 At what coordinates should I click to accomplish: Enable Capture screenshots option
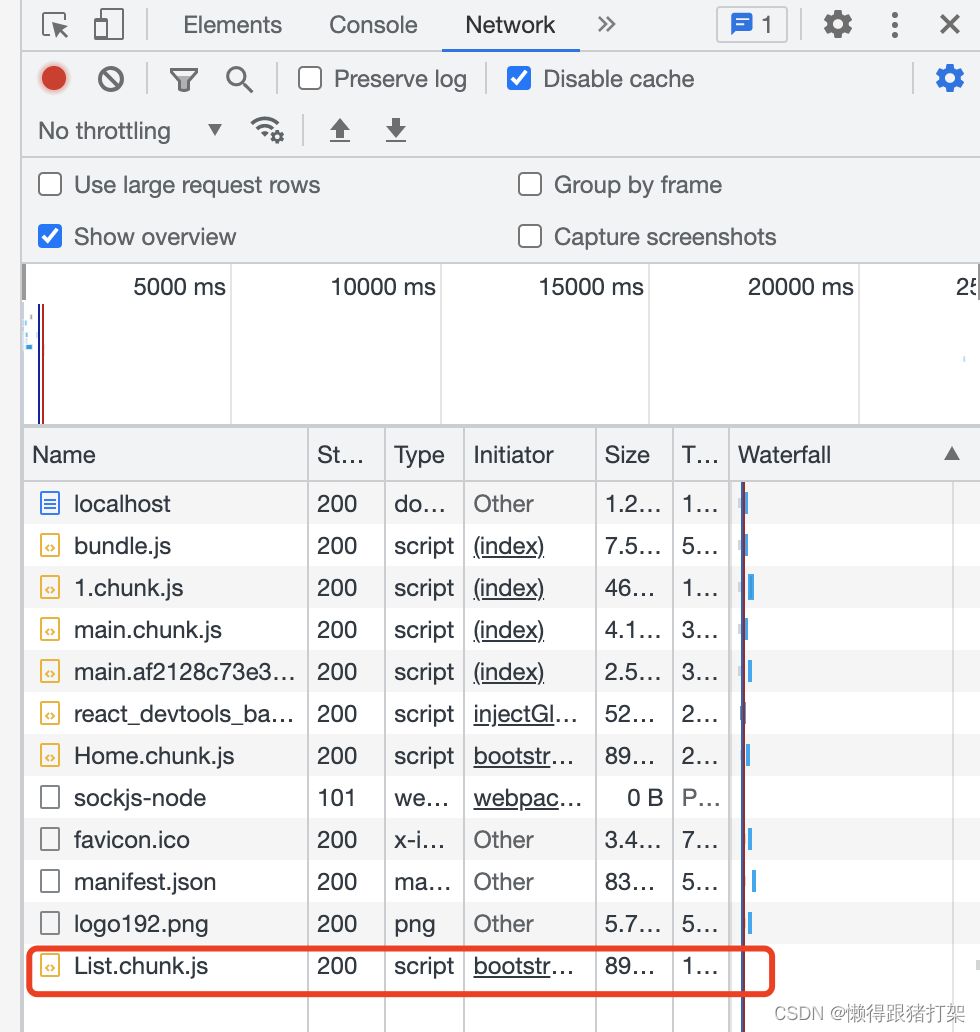[x=529, y=237]
